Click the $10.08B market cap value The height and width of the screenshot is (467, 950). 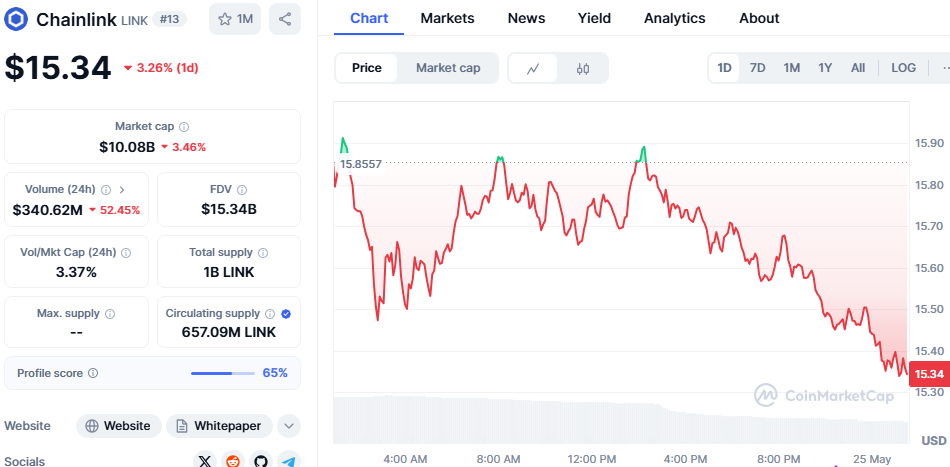tap(127, 147)
